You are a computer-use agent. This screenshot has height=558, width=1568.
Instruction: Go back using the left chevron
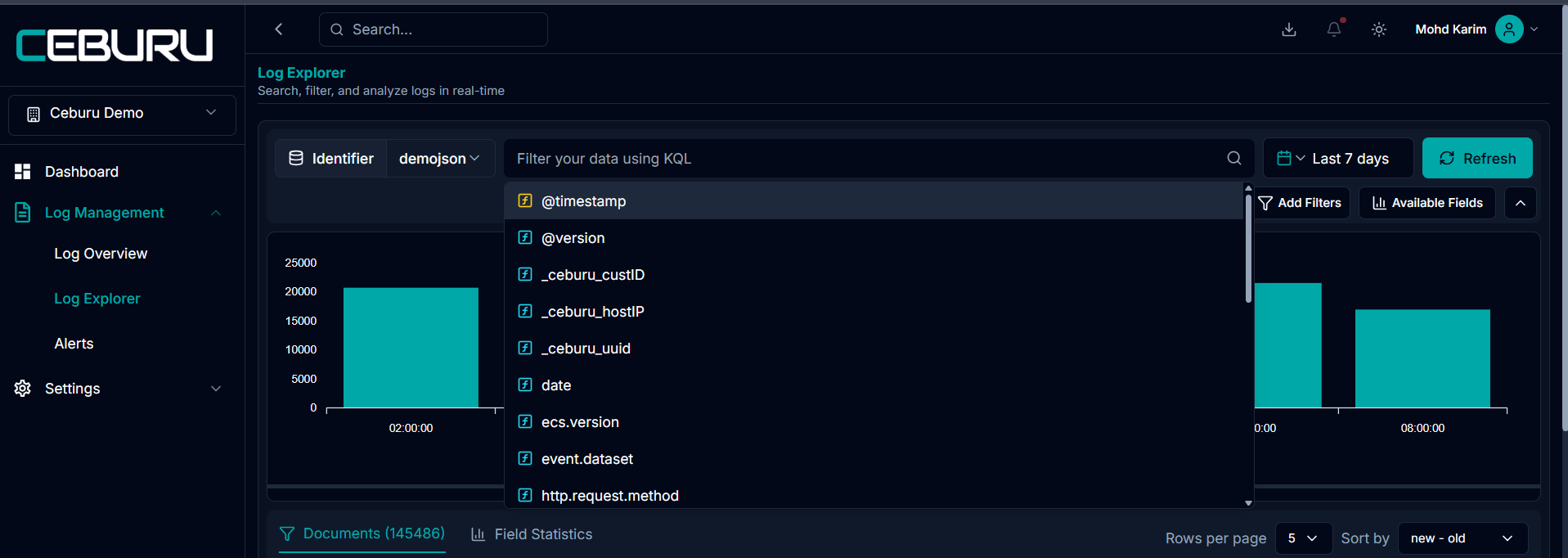point(279,29)
